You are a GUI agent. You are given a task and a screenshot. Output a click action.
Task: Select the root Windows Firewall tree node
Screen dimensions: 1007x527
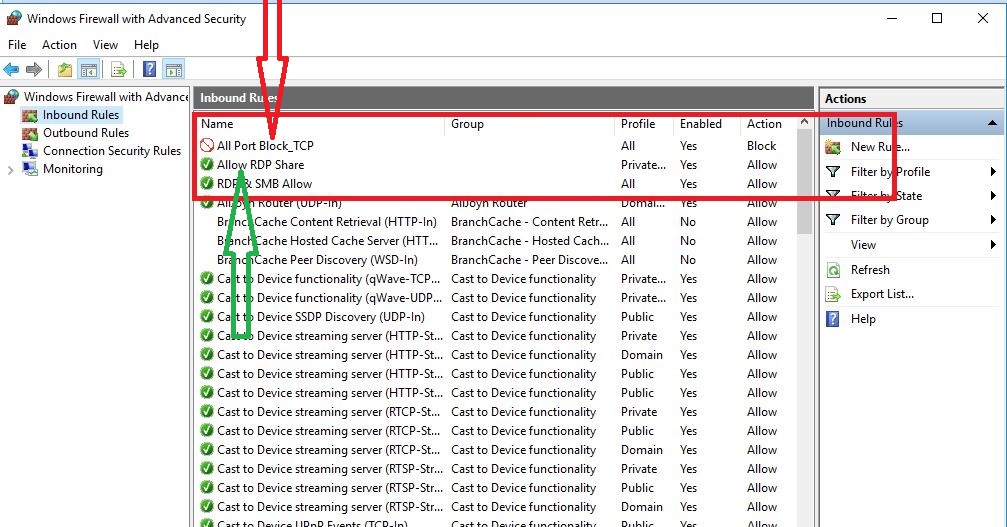(106, 97)
